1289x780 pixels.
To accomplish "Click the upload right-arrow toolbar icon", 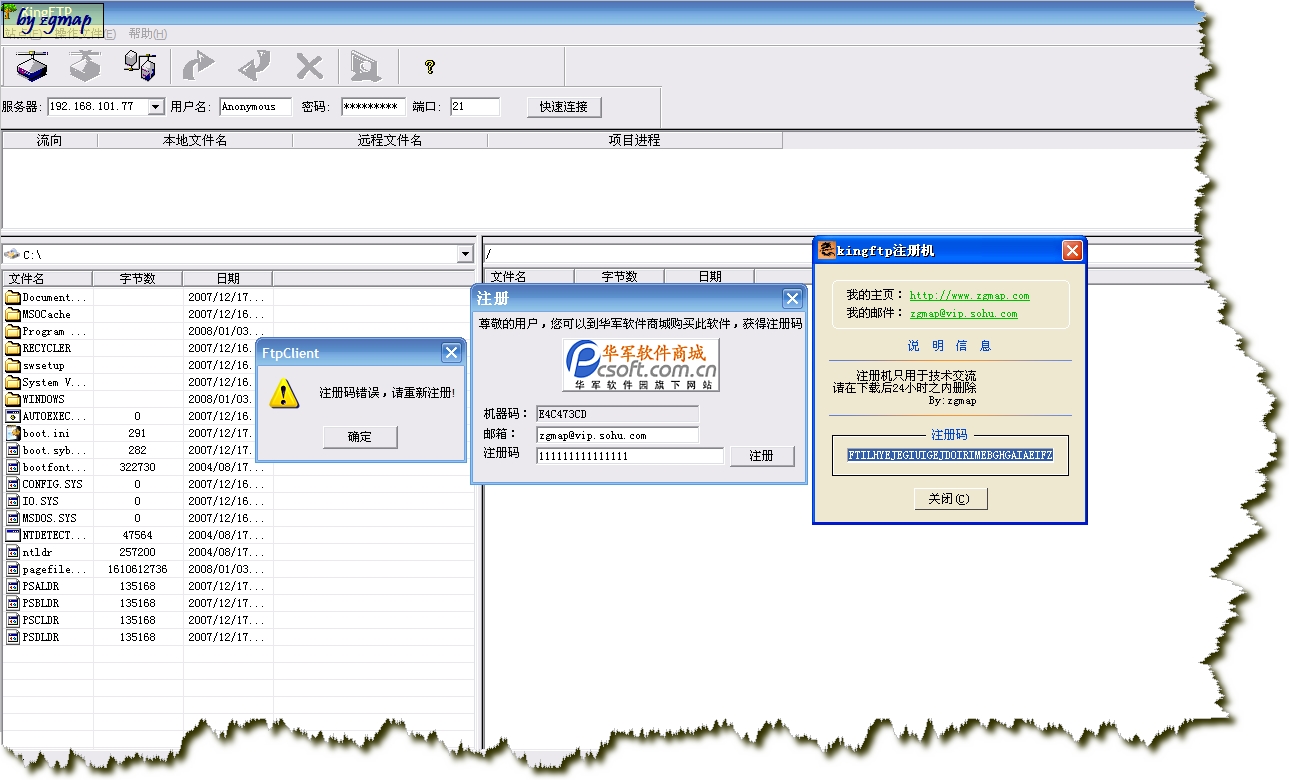I will click(x=198, y=67).
